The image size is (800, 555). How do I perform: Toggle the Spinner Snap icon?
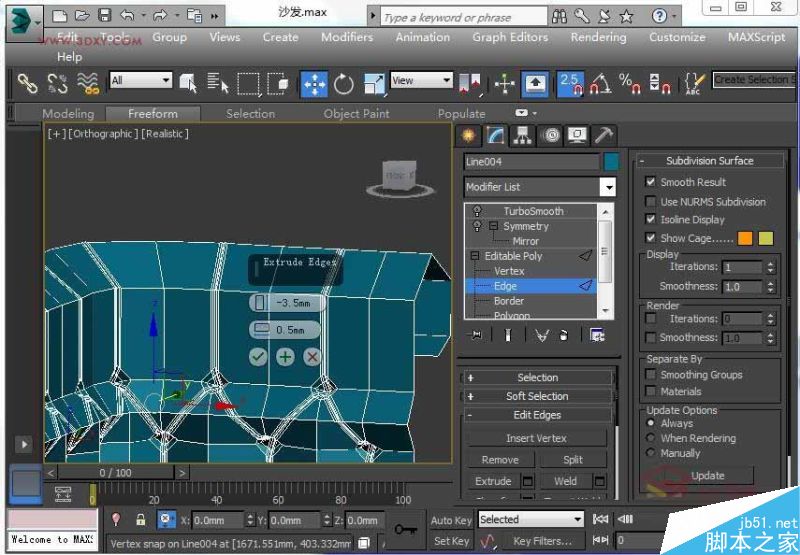pyautogui.click(x=659, y=83)
